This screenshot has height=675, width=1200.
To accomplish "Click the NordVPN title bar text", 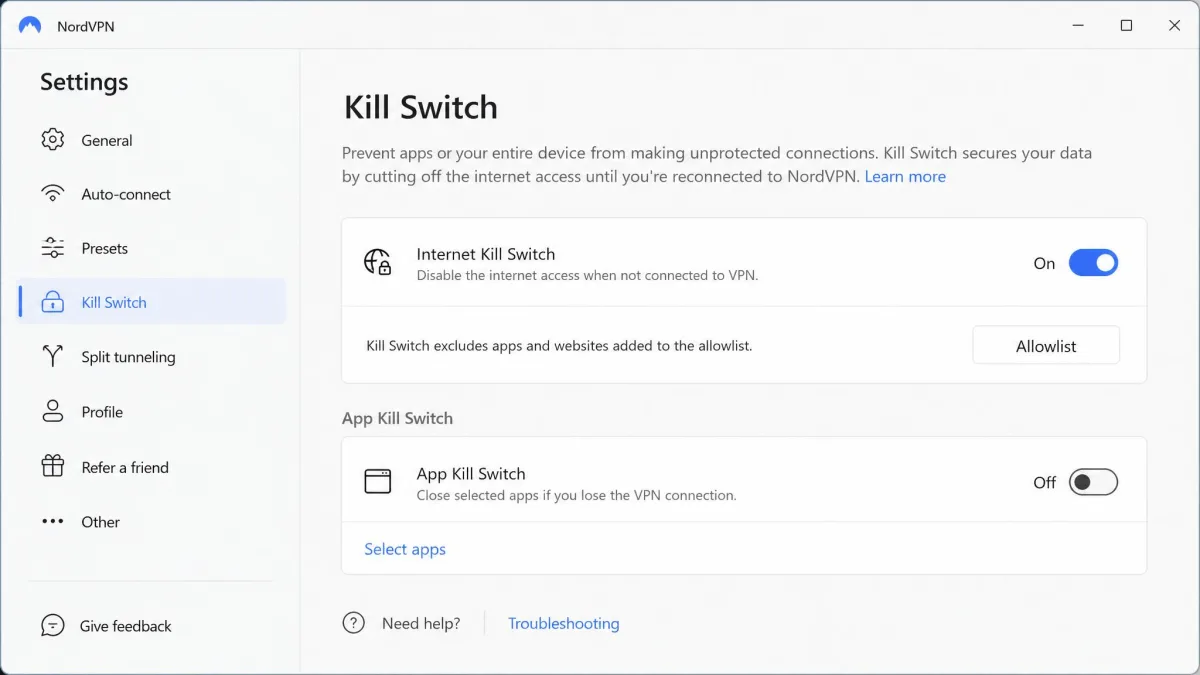I will point(86,27).
